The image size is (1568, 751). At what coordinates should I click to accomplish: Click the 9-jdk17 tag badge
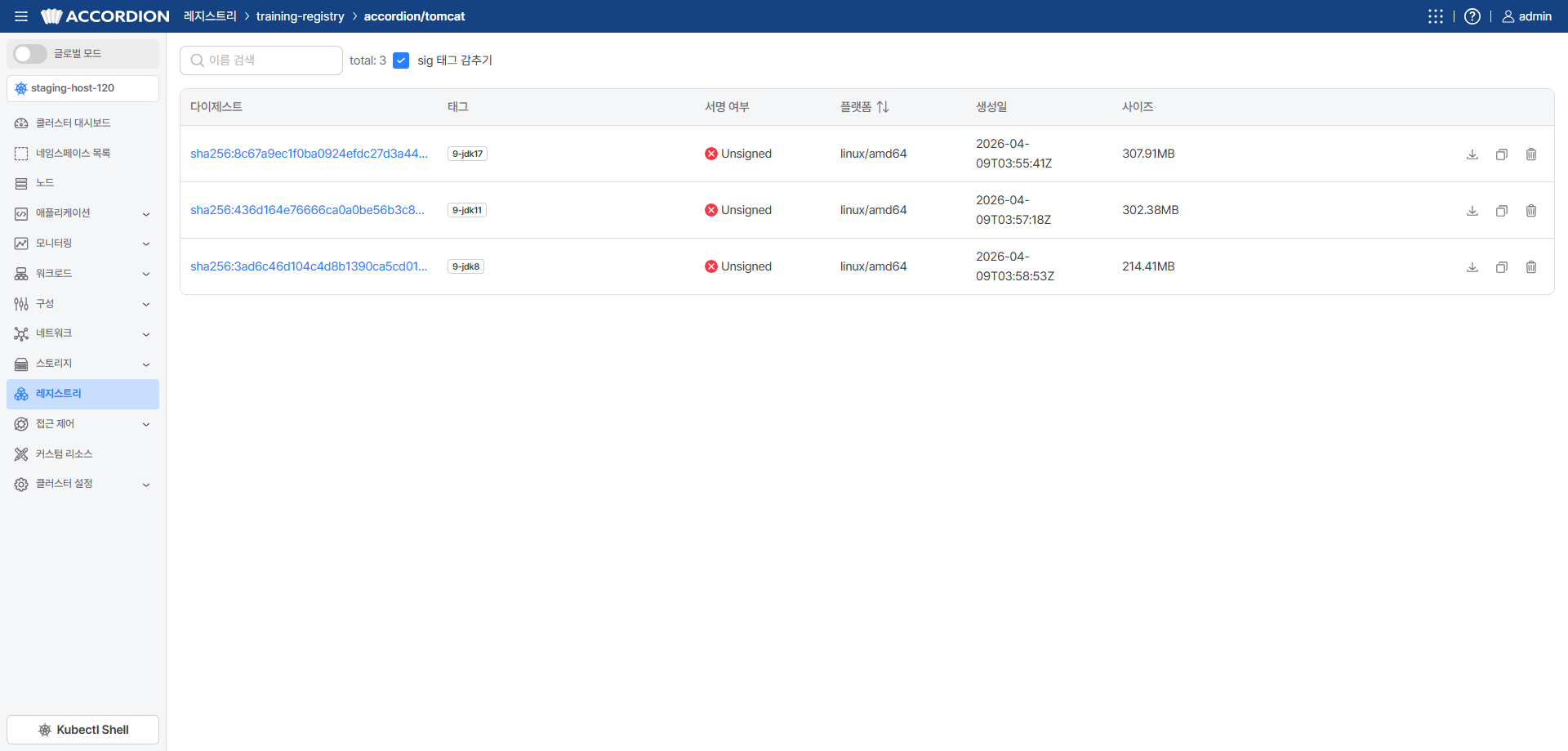tap(467, 154)
